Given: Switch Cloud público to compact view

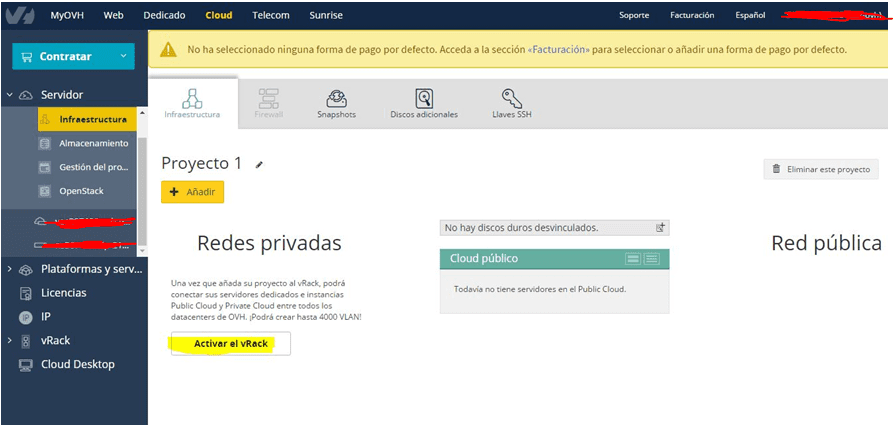Looking at the screenshot, I should (633, 259).
